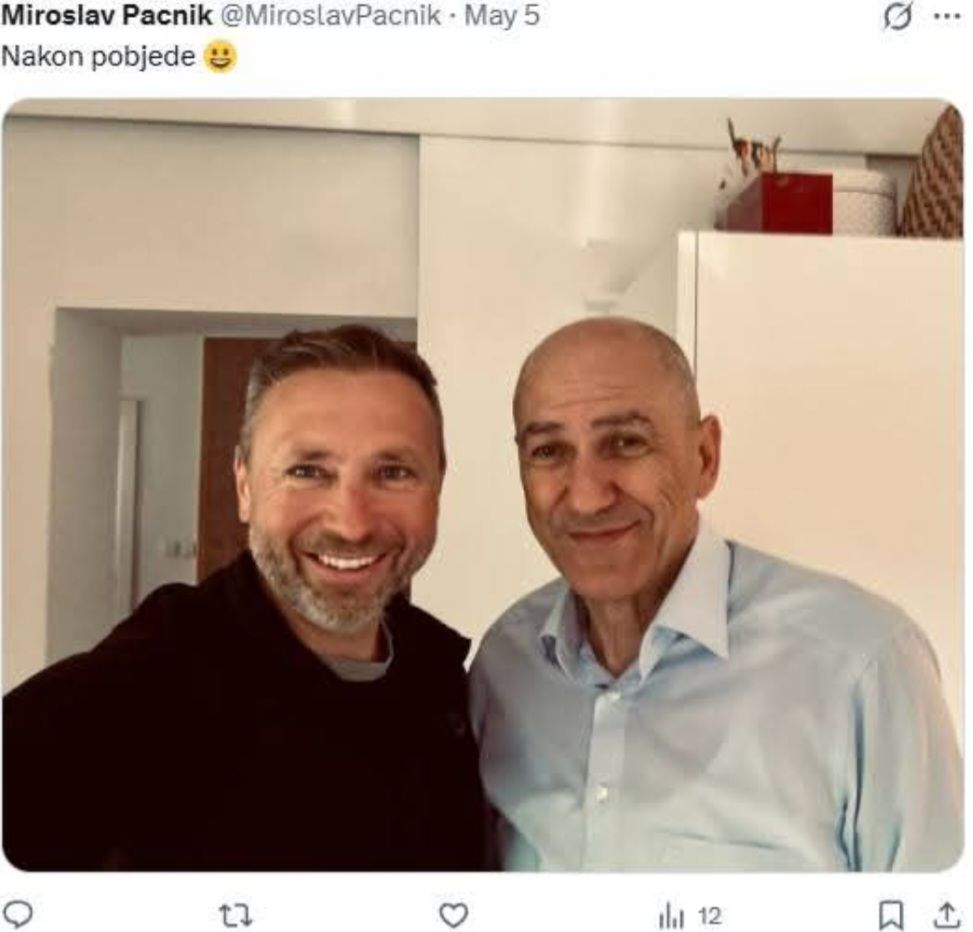The image size is (973, 932).
Task: Repost the tweet with the arrows icon
Action: tap(236, 914)
